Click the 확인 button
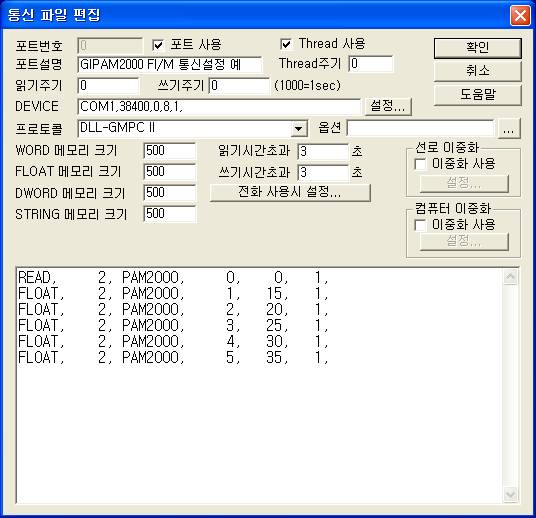 [478, 48]
